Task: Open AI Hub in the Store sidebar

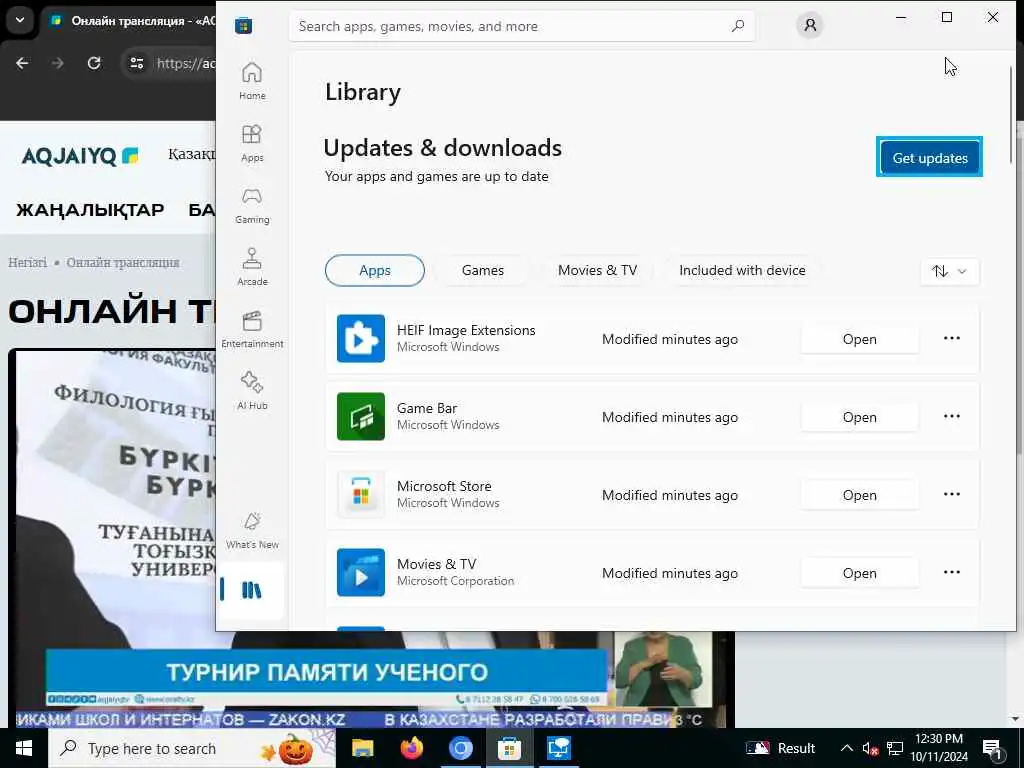Action: (252, 391)
